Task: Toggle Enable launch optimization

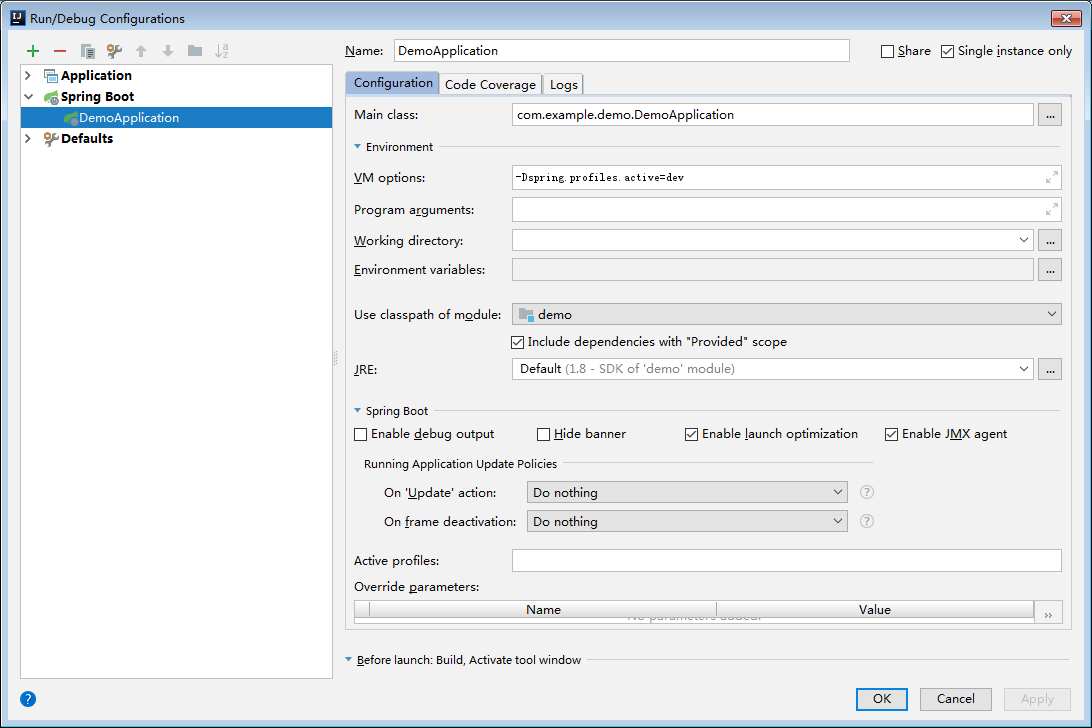Action: [x=692, y=434]
